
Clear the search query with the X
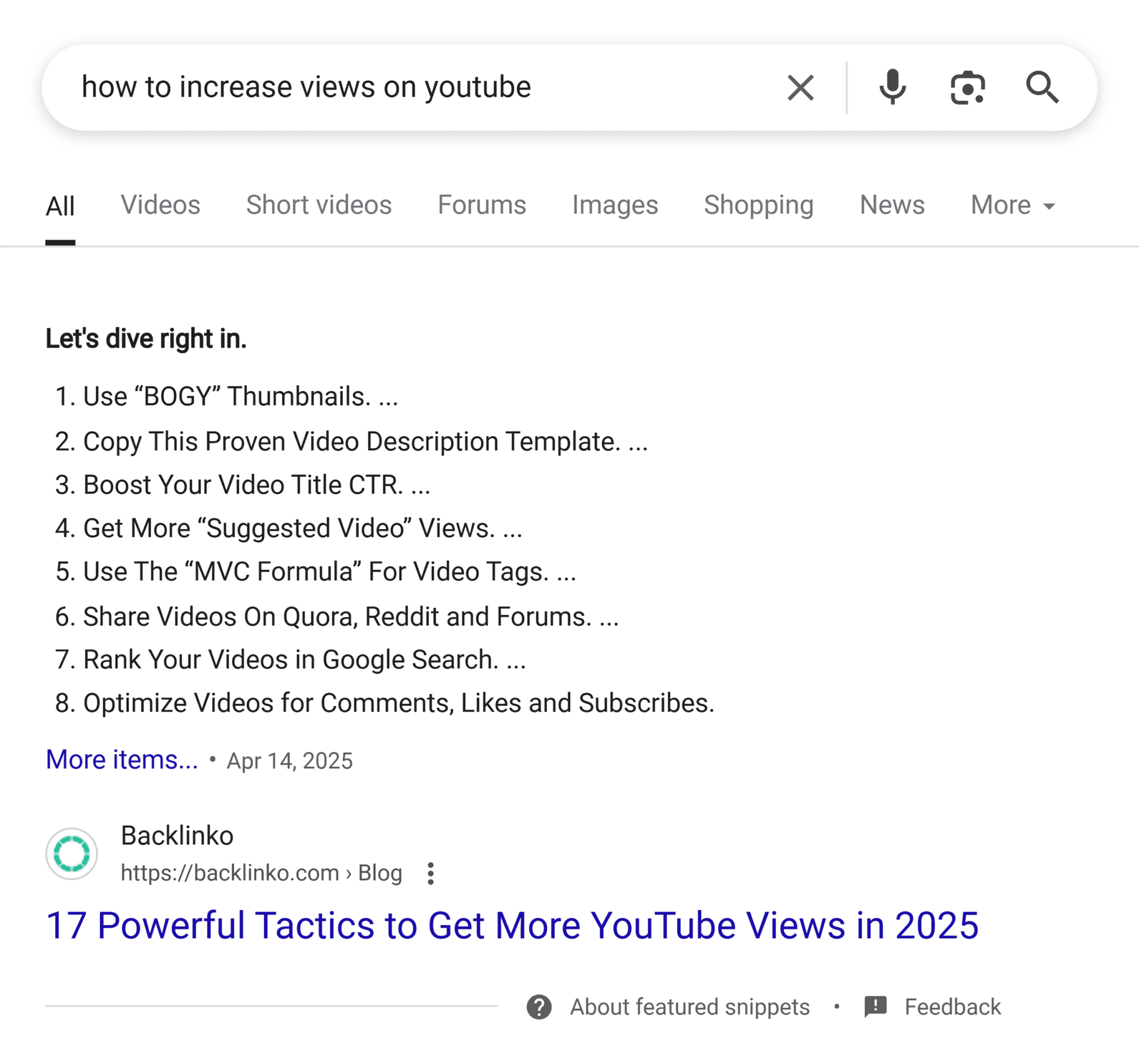click(800, 87)
